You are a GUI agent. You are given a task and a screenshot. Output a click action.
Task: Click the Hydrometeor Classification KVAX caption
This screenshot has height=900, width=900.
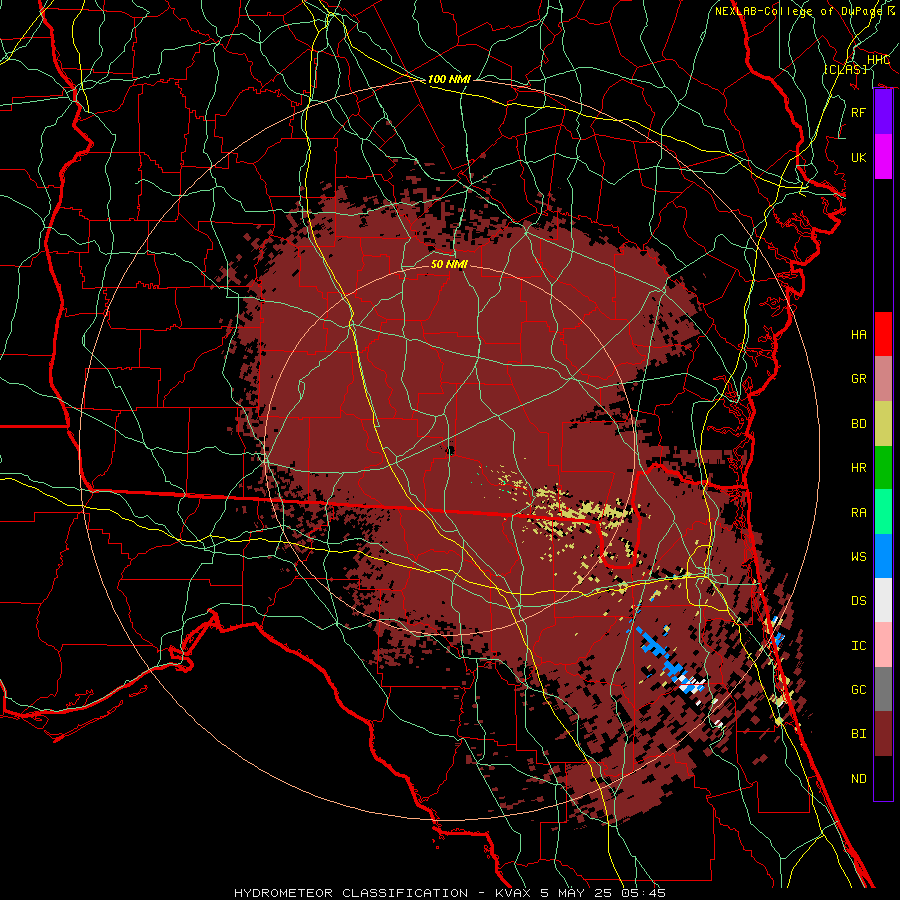pos(450,893)
